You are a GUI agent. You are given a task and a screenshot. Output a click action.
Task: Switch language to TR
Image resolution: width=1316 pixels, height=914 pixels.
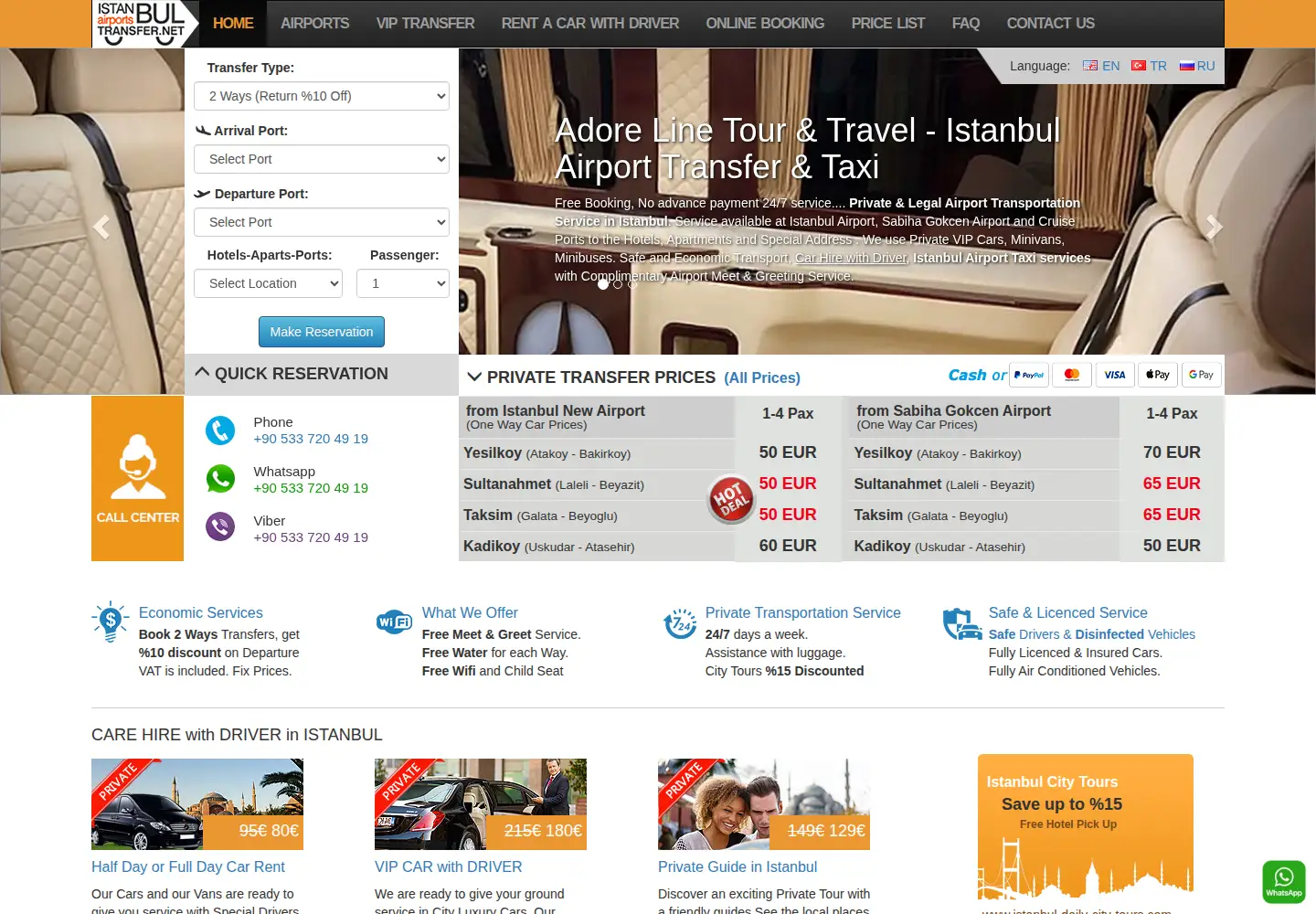coord(1149,66)
